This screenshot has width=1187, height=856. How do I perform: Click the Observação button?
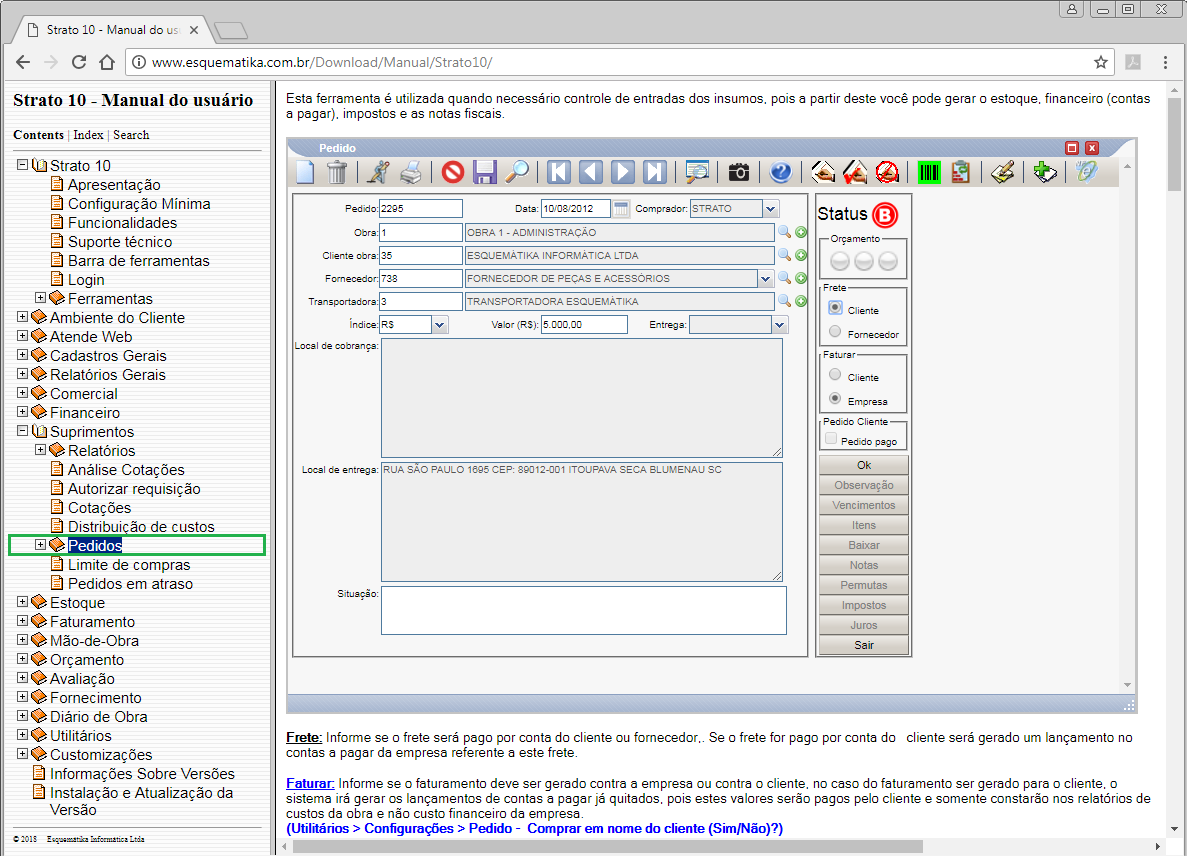coord(864,485)
